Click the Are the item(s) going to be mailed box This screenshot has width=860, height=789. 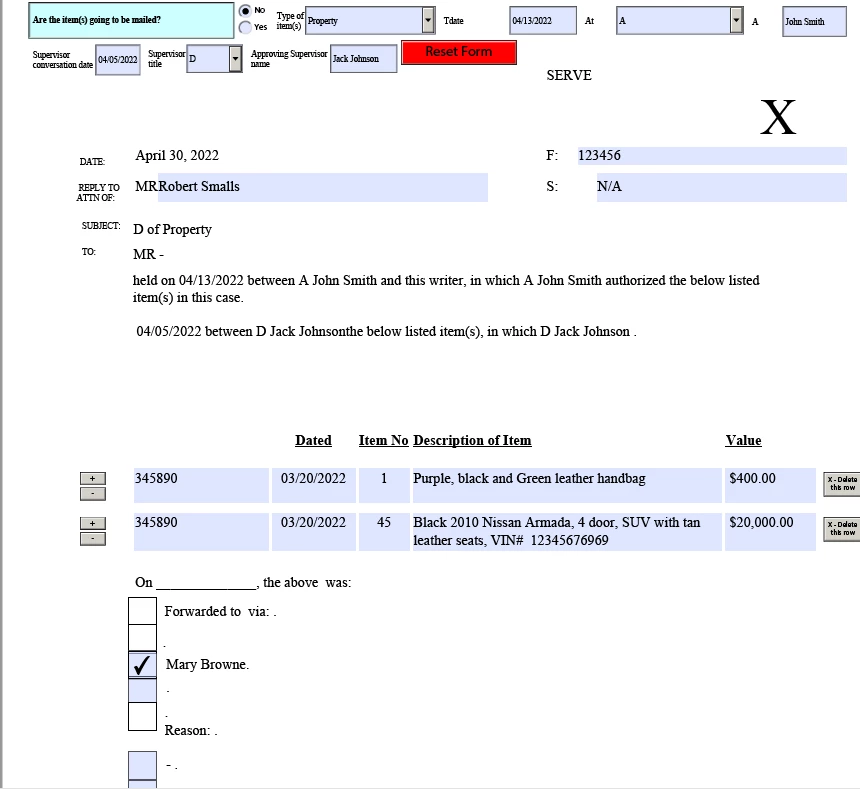pyautogui.click(x=131, y=20)
